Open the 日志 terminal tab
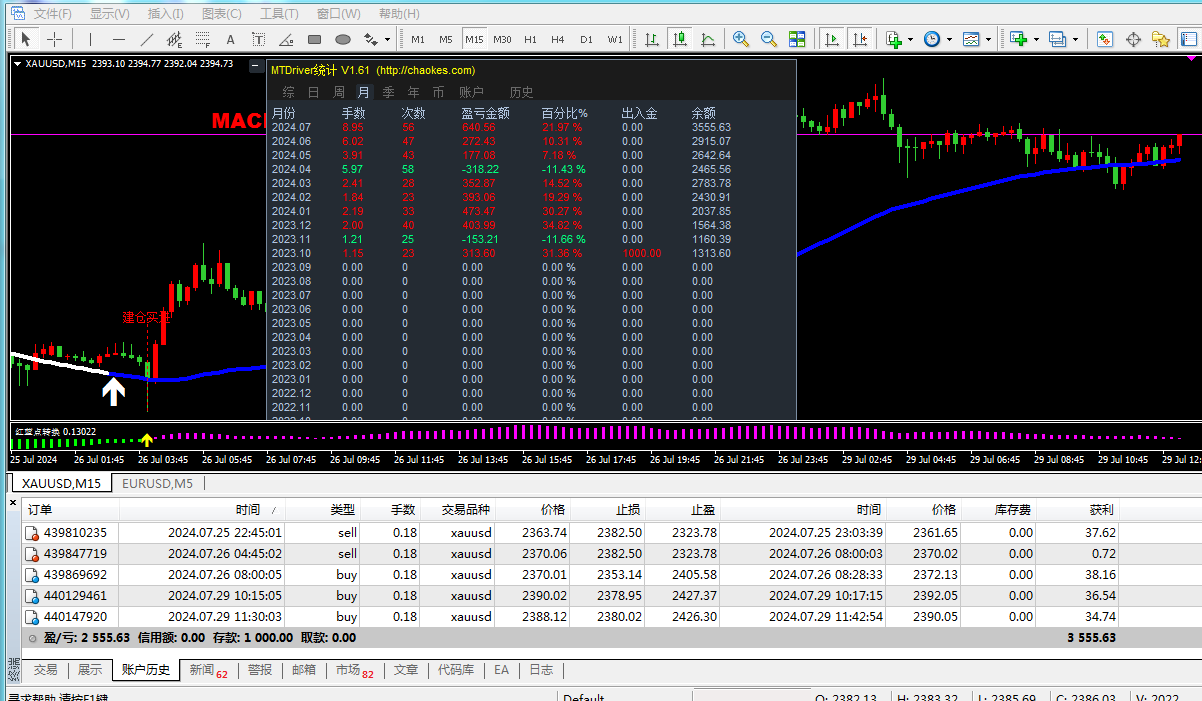The height and width of the screenshot is (701, 1202). 541,670
